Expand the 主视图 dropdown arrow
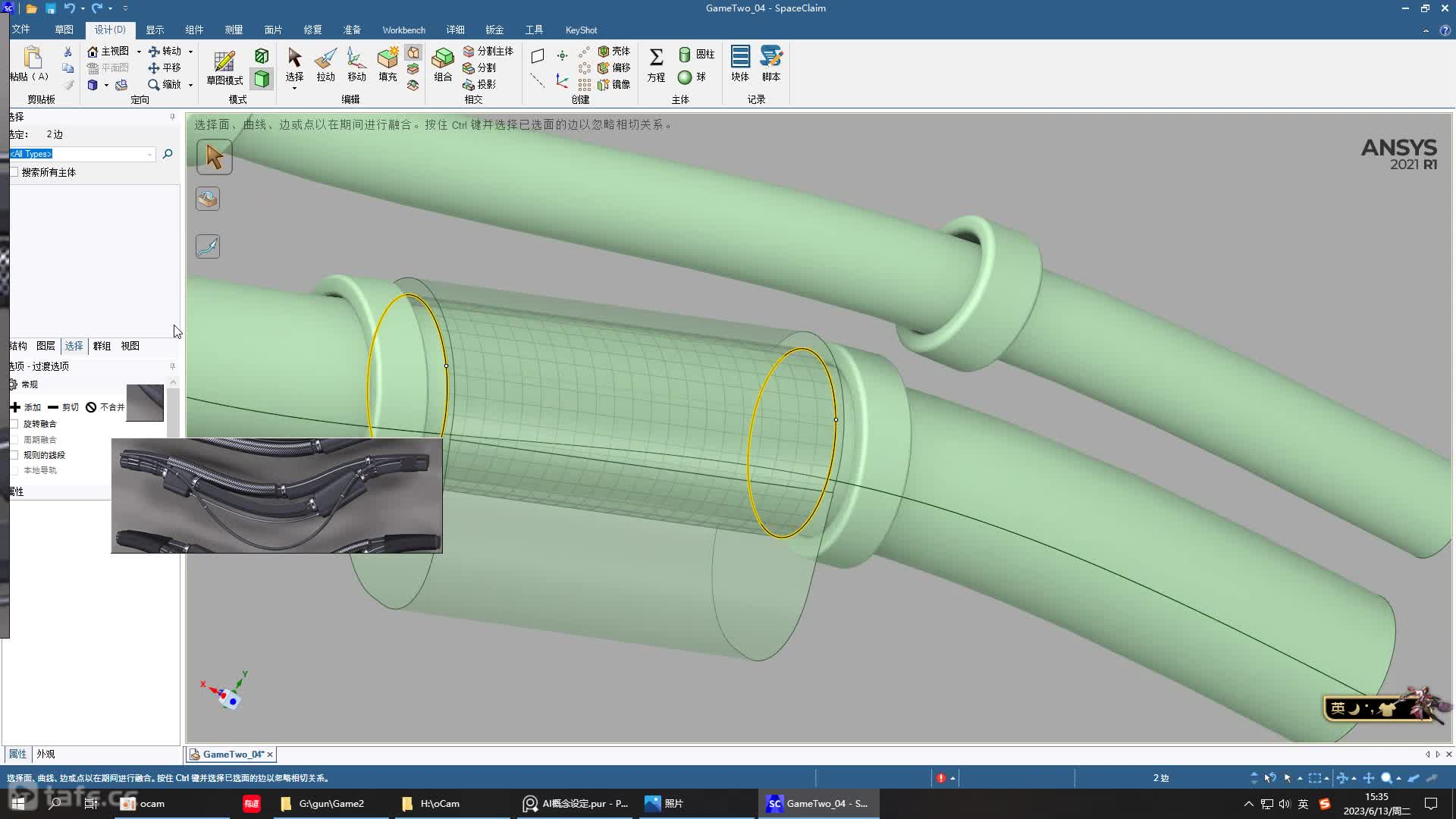1456x819 pixels. (139, 52)
